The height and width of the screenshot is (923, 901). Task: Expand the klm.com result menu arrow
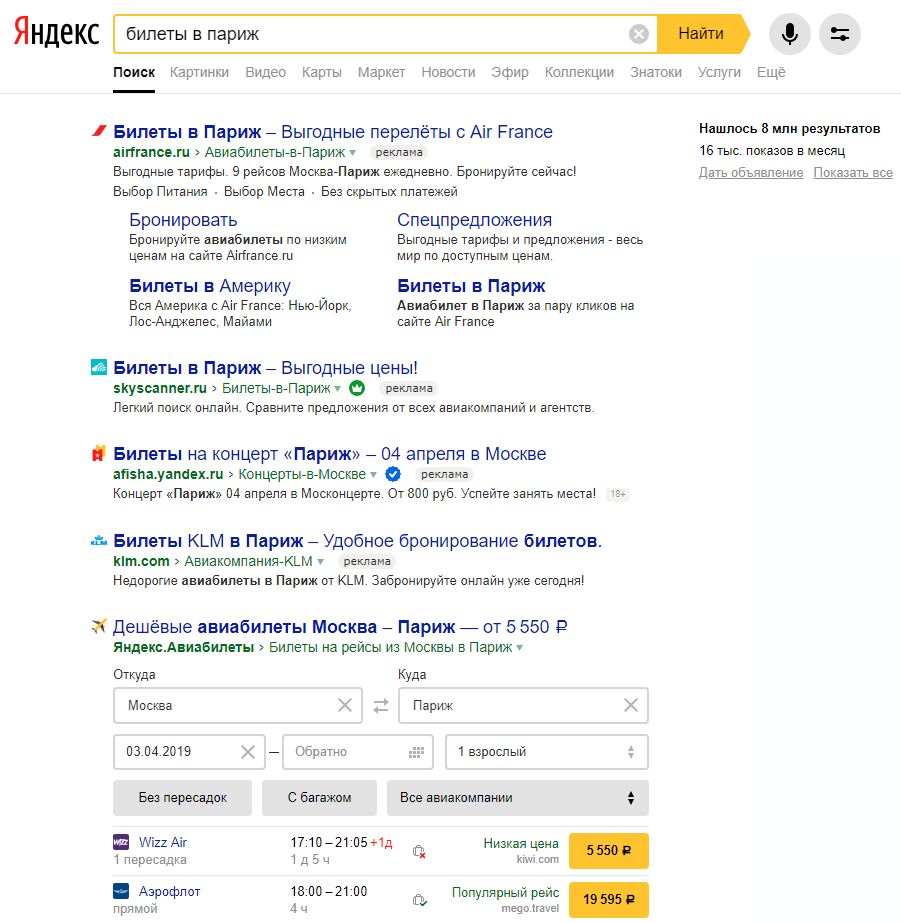(x=320, y=562)
